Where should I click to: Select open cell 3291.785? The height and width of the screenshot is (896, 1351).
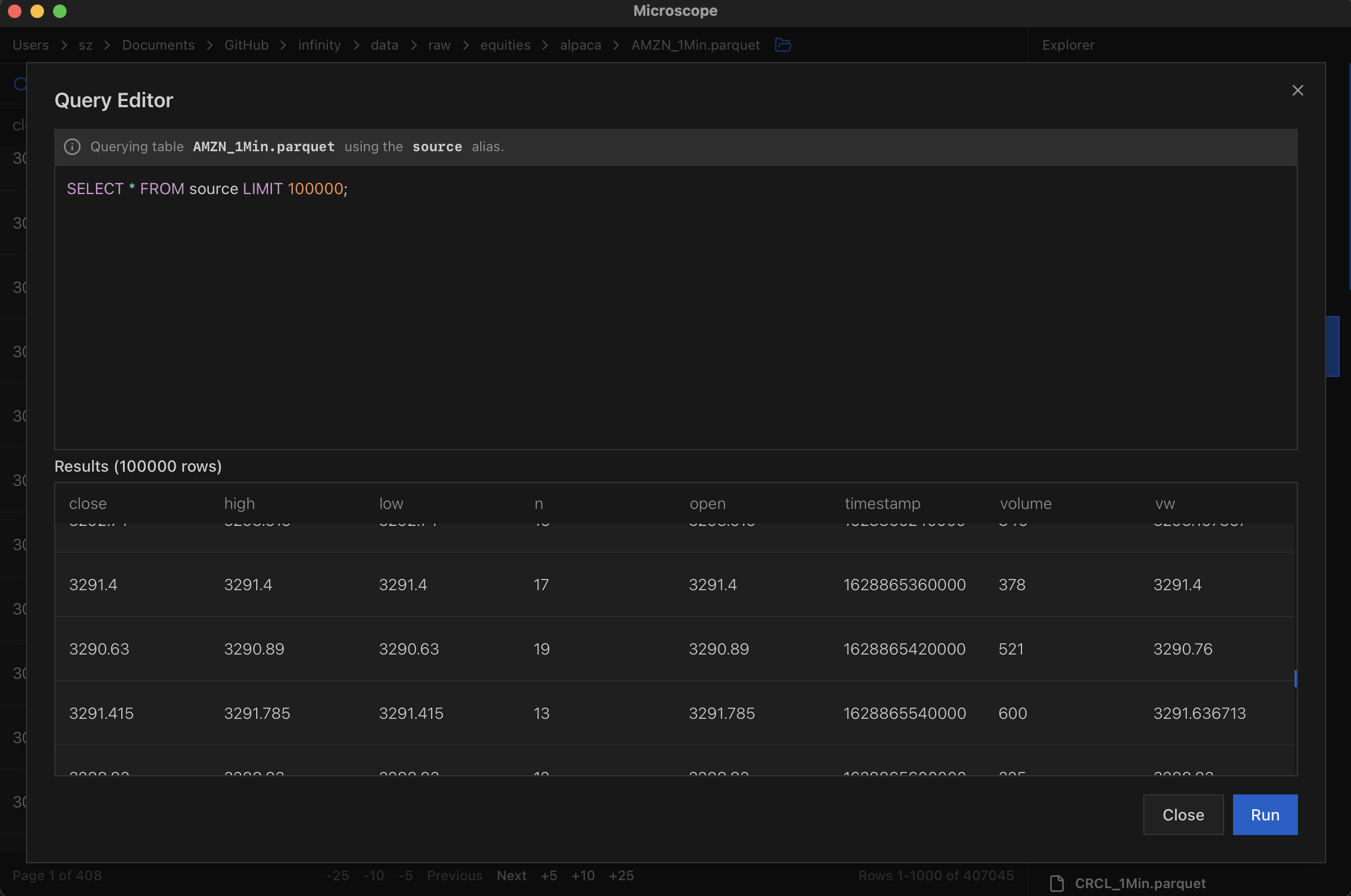point(722,713)
